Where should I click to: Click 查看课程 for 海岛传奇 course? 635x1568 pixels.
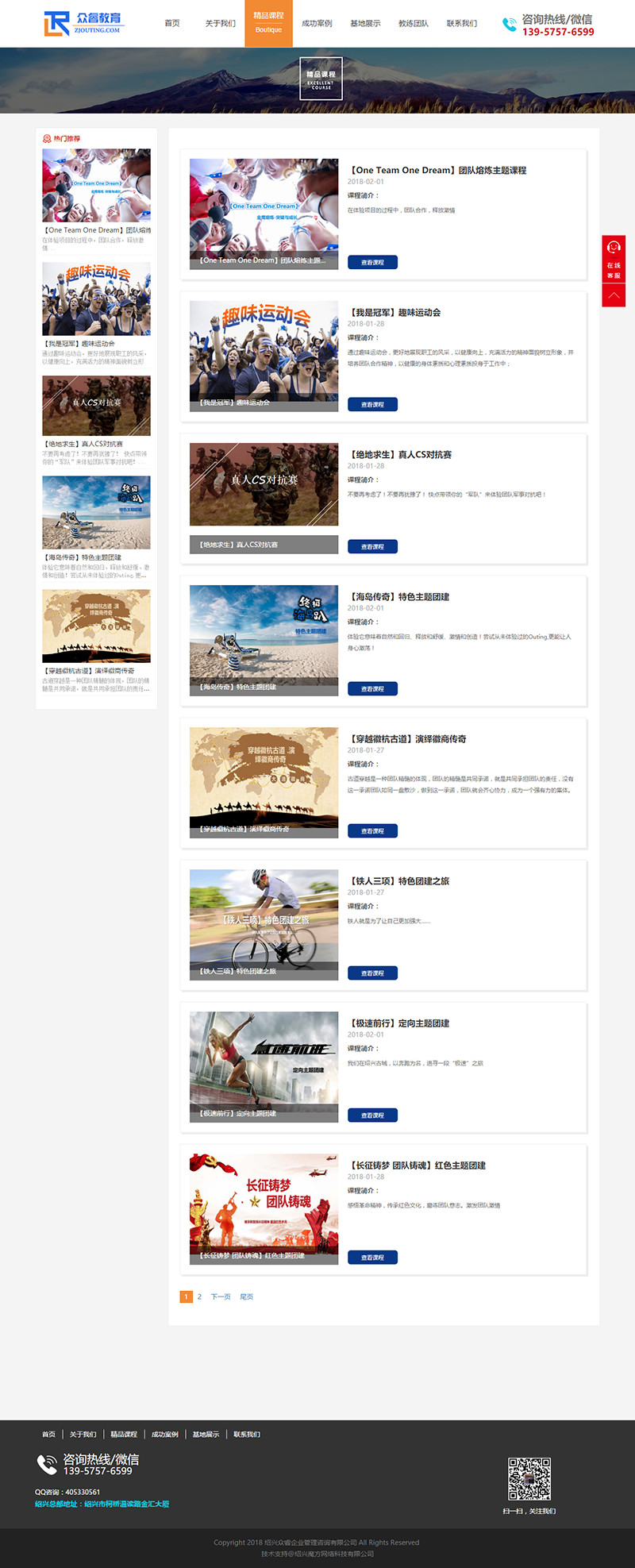point(372,688)
